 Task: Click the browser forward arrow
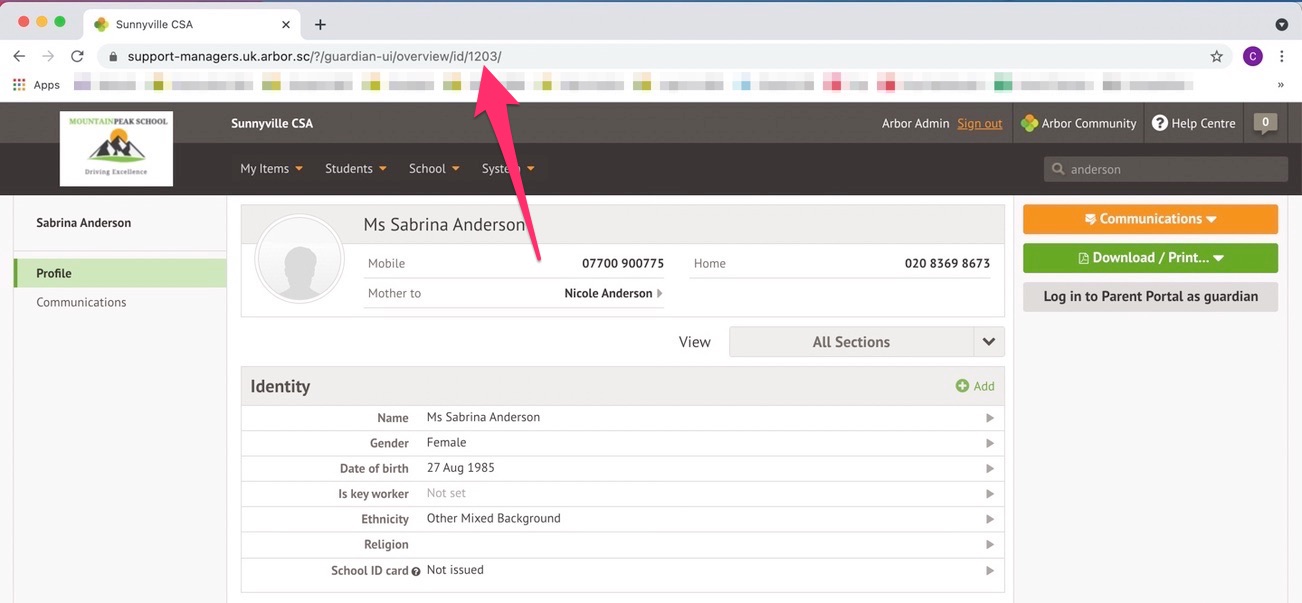48,57
